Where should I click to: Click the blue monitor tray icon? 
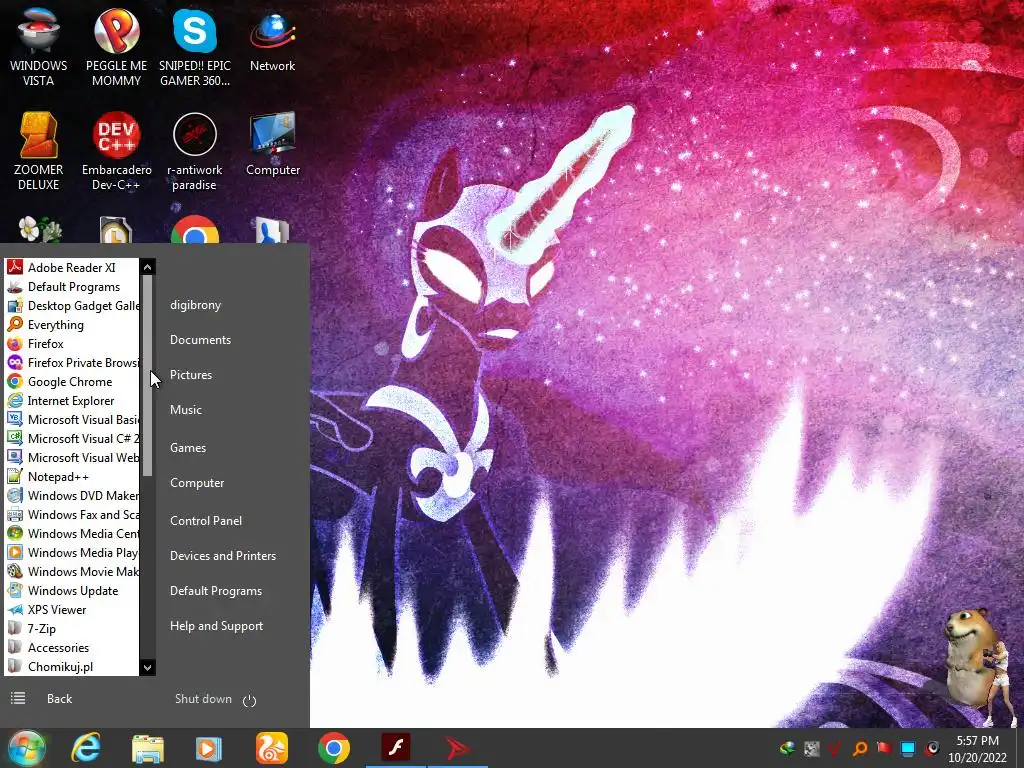tap(908, 748)
